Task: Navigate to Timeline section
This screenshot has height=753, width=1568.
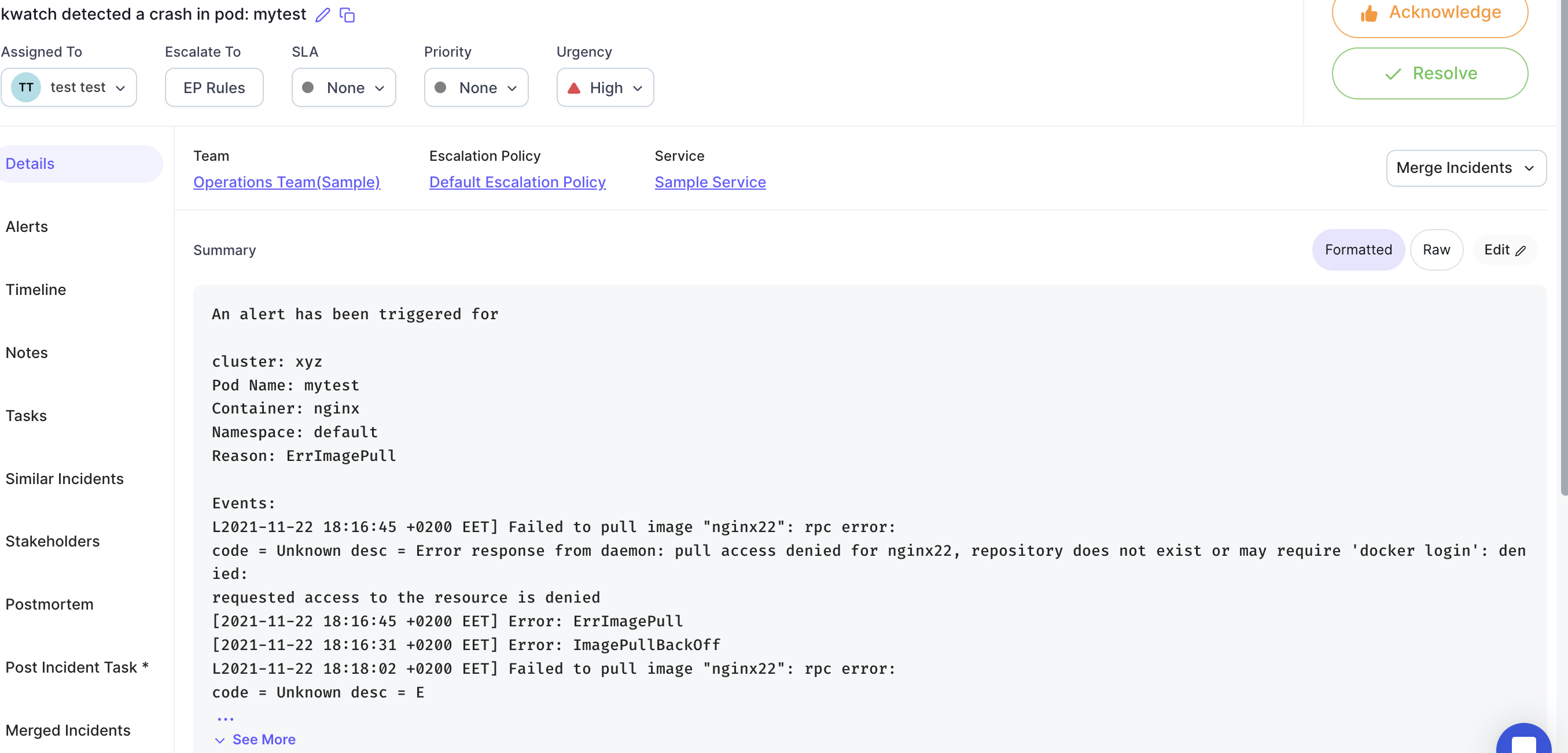Action: 35,289
